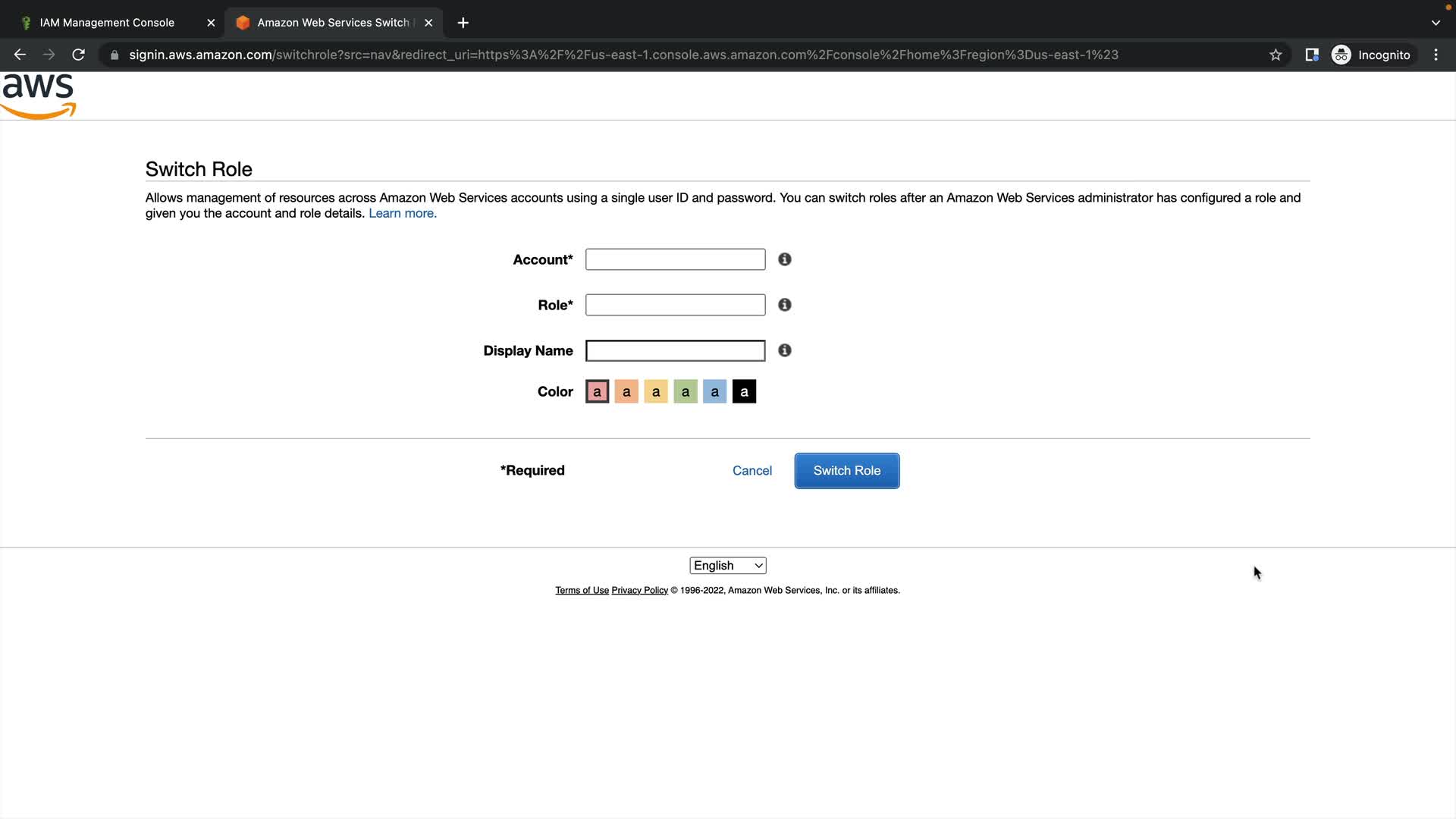Viewport: 1456px width, 819px height.
Task: Bookmark this page with star icon
Action: (x=1276, y=55)
